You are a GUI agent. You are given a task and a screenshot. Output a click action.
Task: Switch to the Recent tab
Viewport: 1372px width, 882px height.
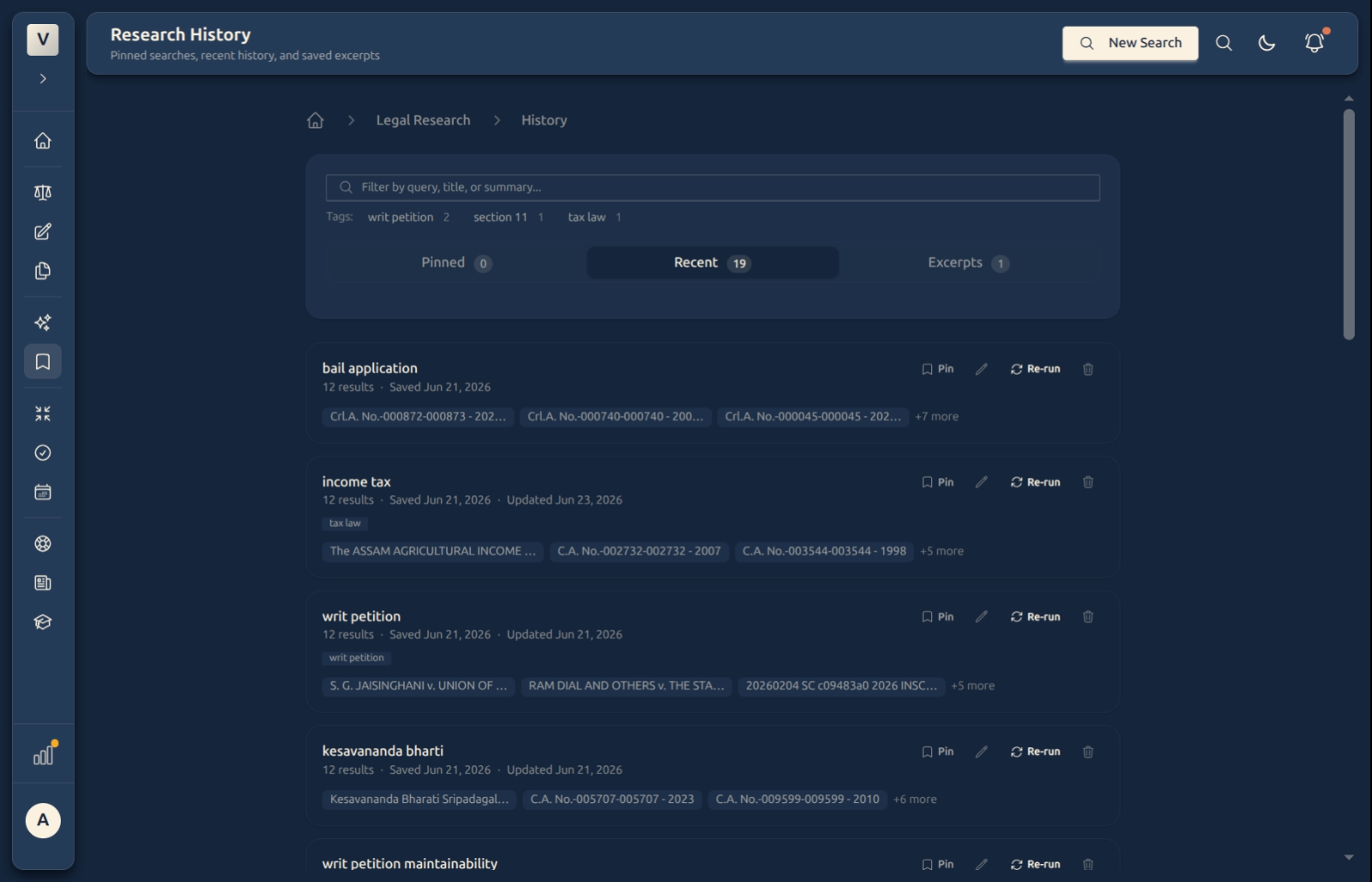tap(713, 263)
